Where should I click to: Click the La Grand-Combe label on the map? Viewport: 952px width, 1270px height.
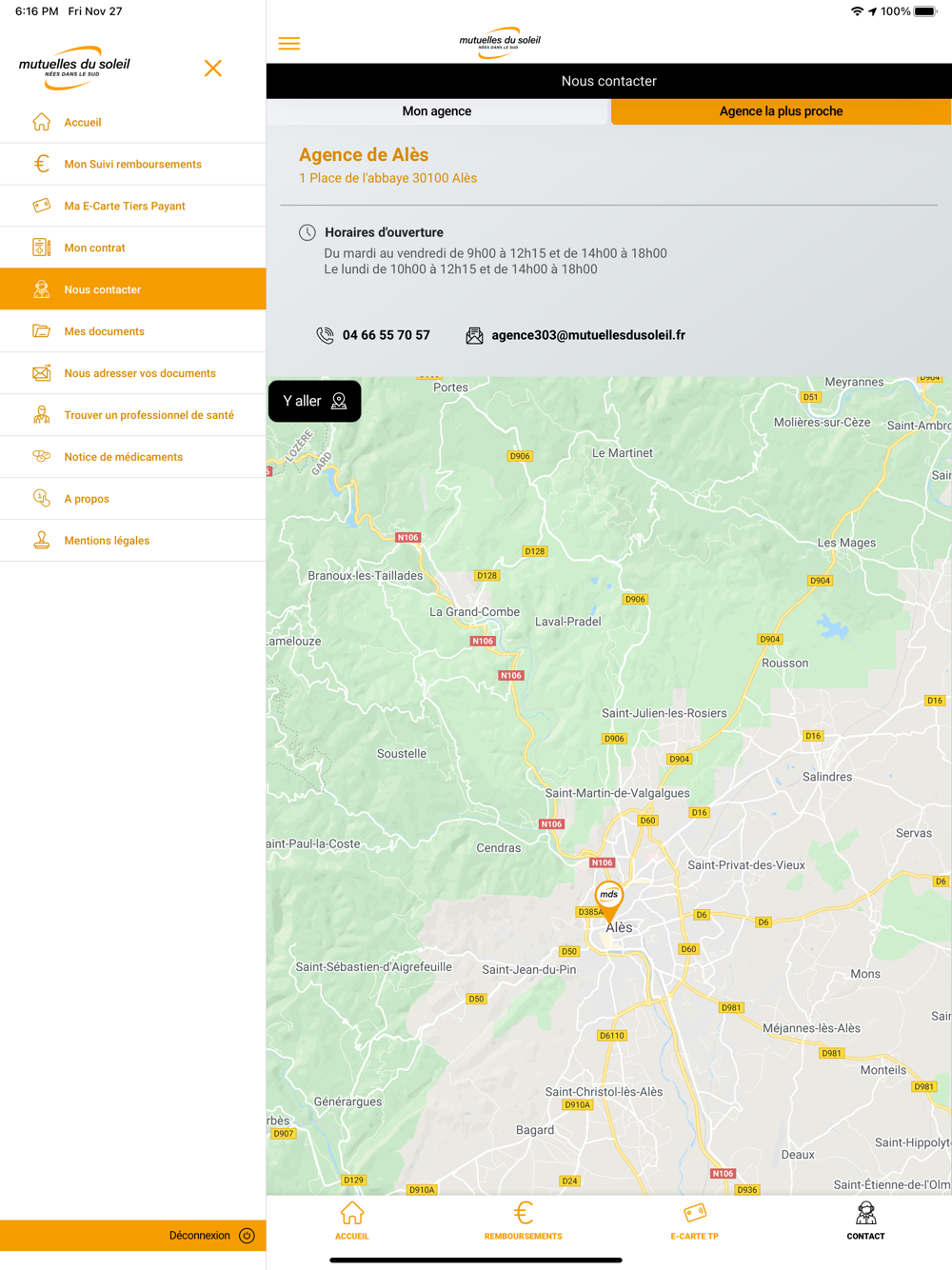click(474, 612)
